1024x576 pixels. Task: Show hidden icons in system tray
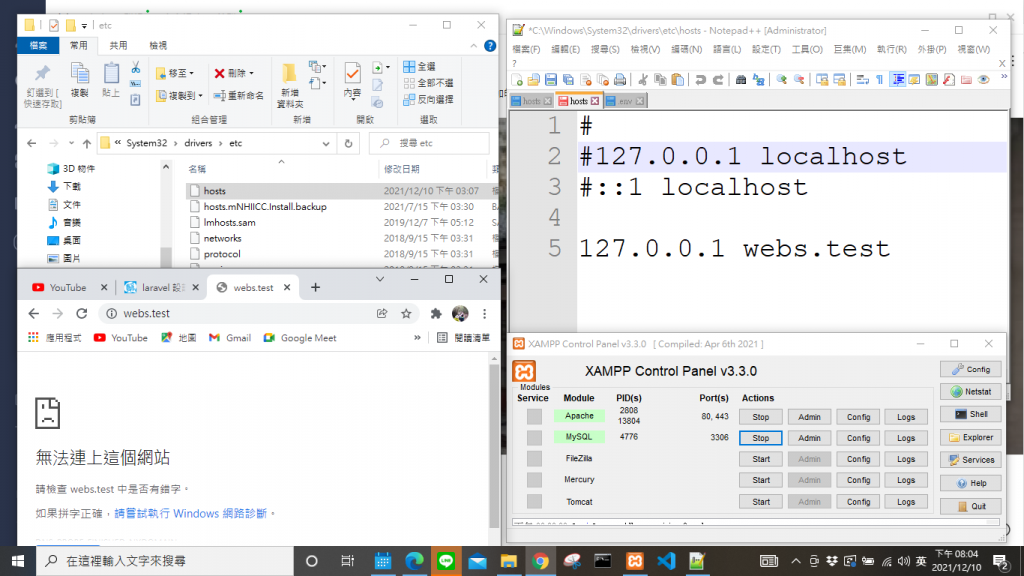(x=795, y=561)
